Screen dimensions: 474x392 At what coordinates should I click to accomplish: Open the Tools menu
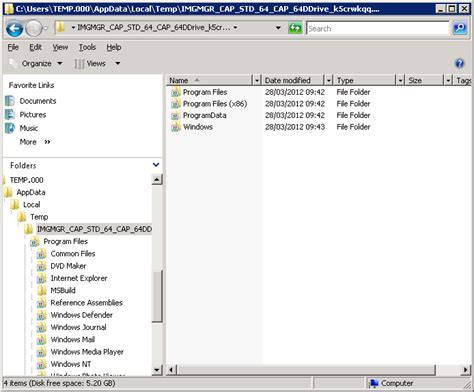click(x=87, y=47)
